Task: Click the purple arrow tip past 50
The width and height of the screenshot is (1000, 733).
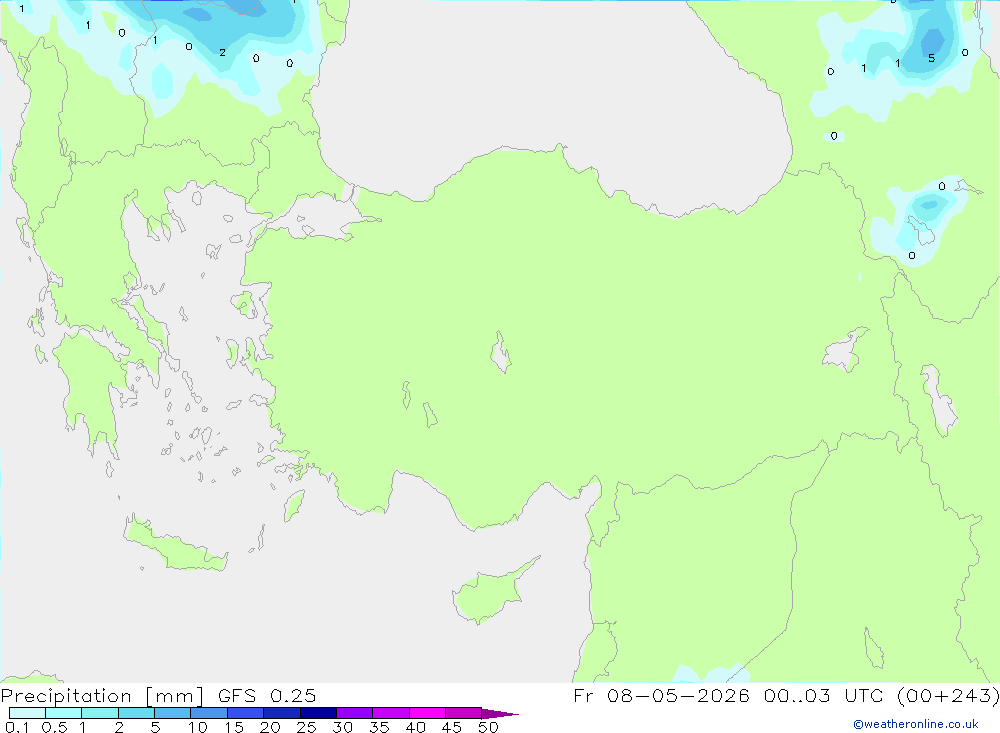Action: [x=499, y=714]
